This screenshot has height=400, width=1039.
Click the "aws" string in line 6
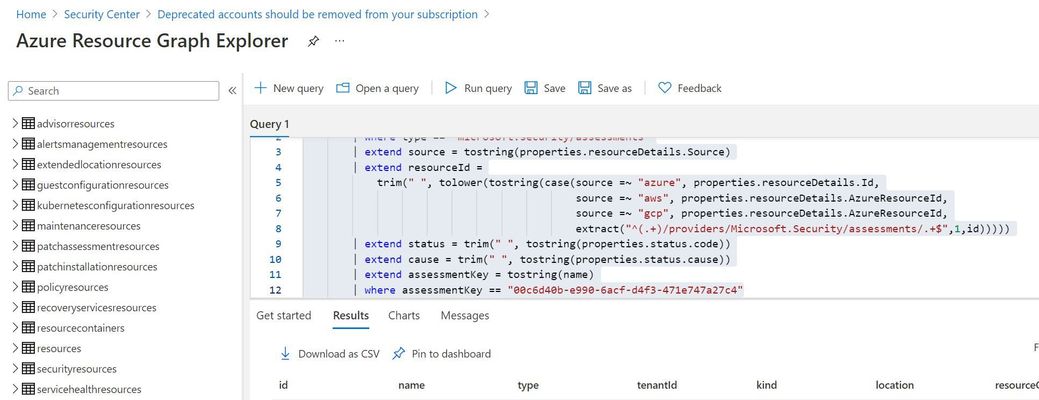pyautogui.click(x=655, y=198)
